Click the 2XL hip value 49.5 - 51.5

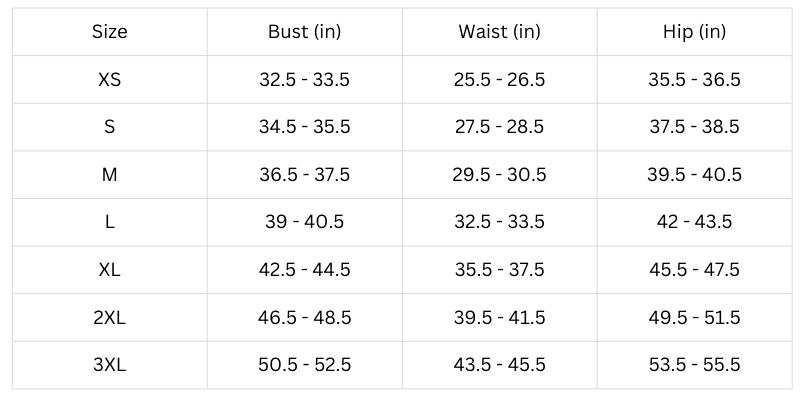click(x=694, y=318)
